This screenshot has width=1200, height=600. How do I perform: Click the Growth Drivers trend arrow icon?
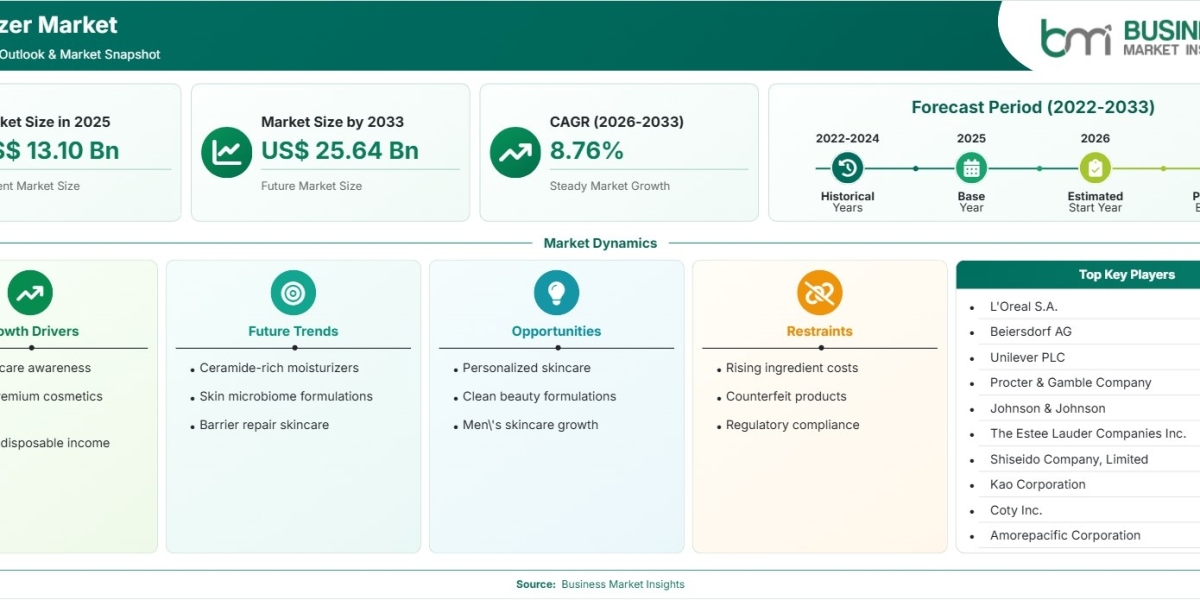(x=30, y=293)
